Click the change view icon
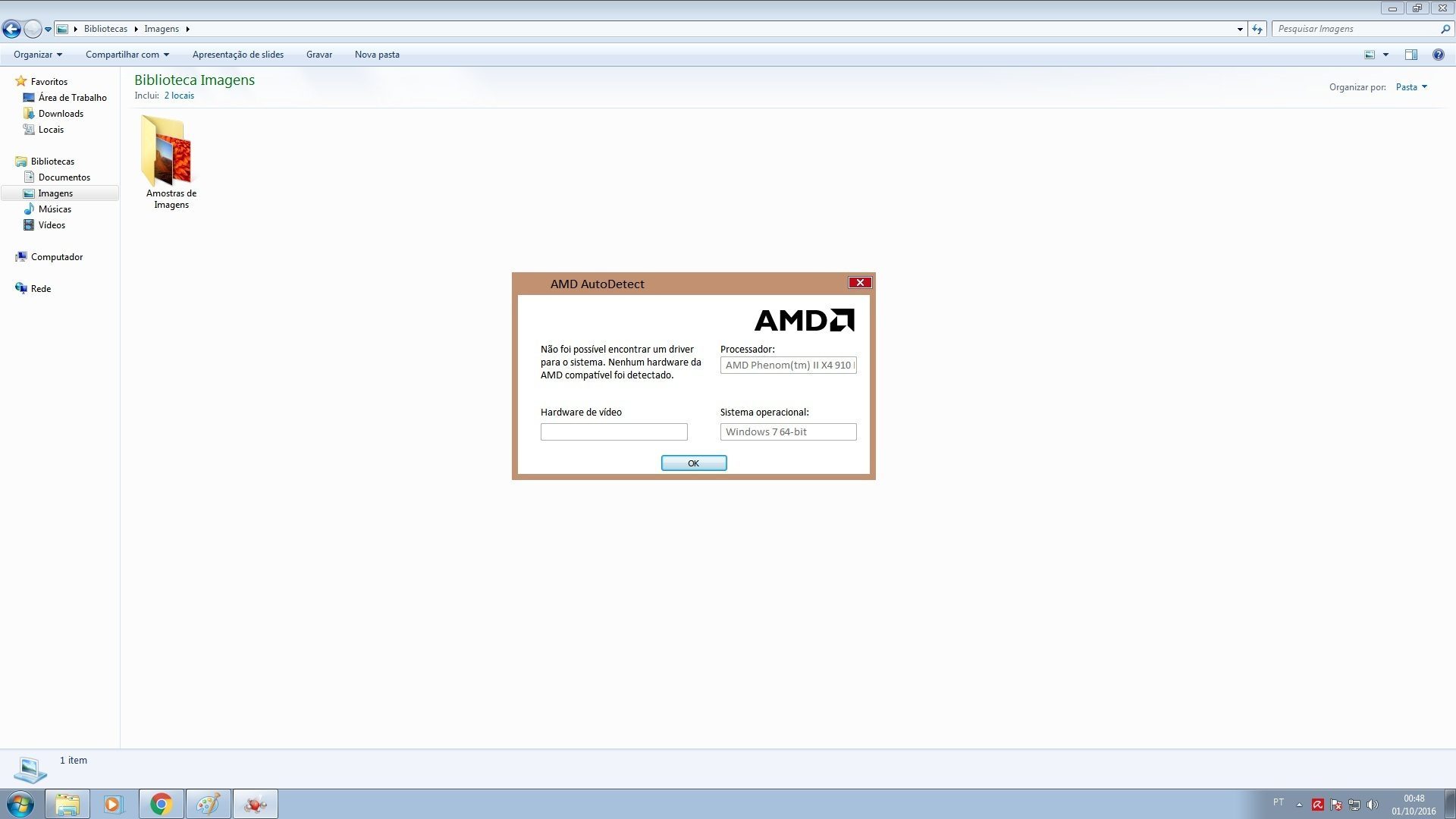Viewport: 1456px width, 819px height. coord(1370,55)
